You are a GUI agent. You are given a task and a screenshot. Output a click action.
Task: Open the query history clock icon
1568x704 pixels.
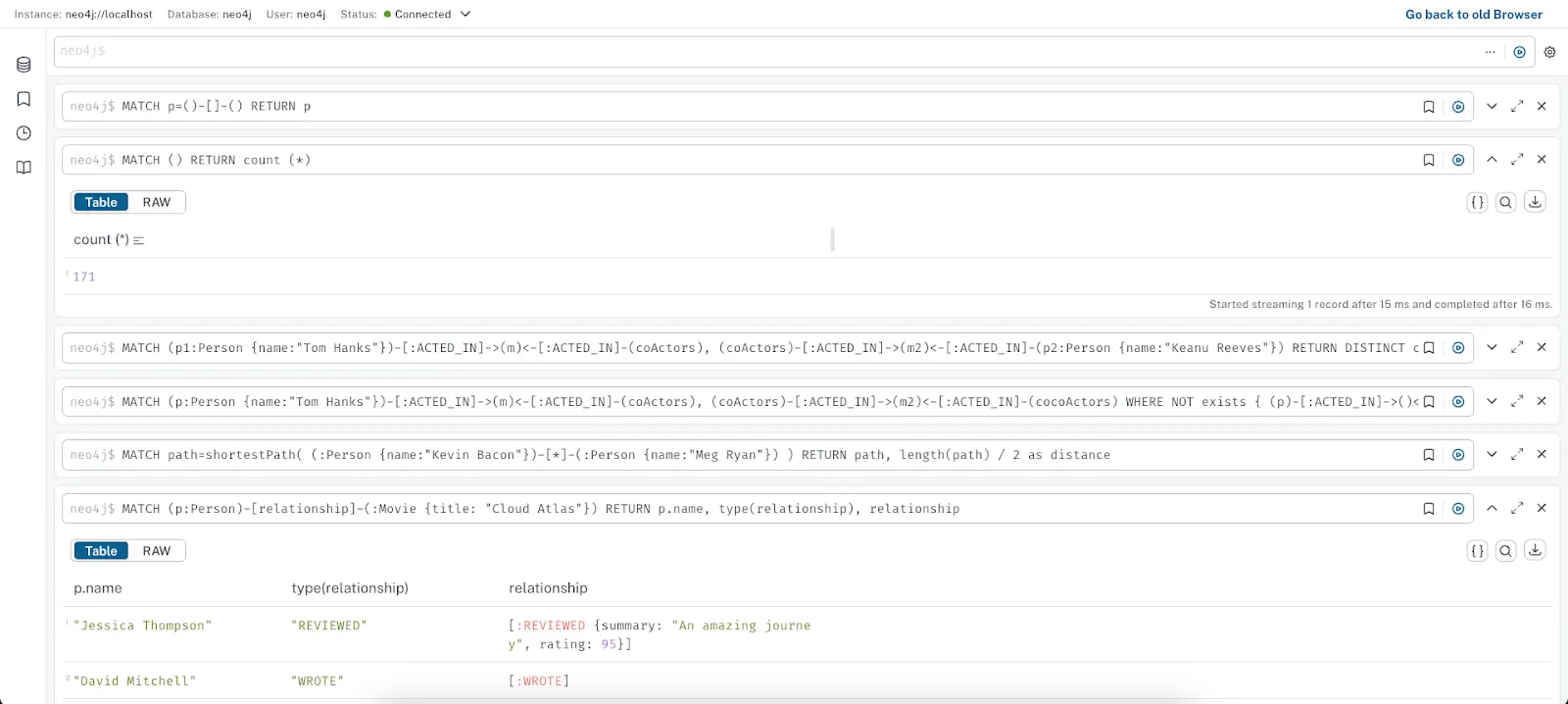(24, 133)
